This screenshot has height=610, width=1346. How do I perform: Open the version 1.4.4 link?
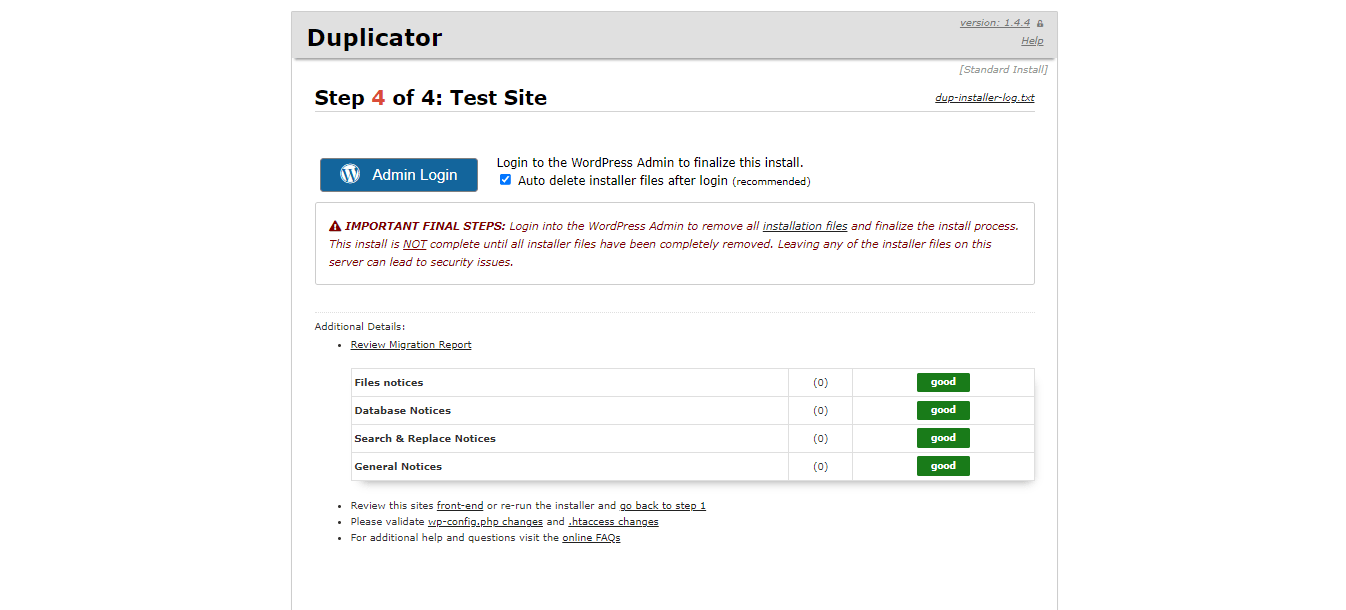point(995,22)
